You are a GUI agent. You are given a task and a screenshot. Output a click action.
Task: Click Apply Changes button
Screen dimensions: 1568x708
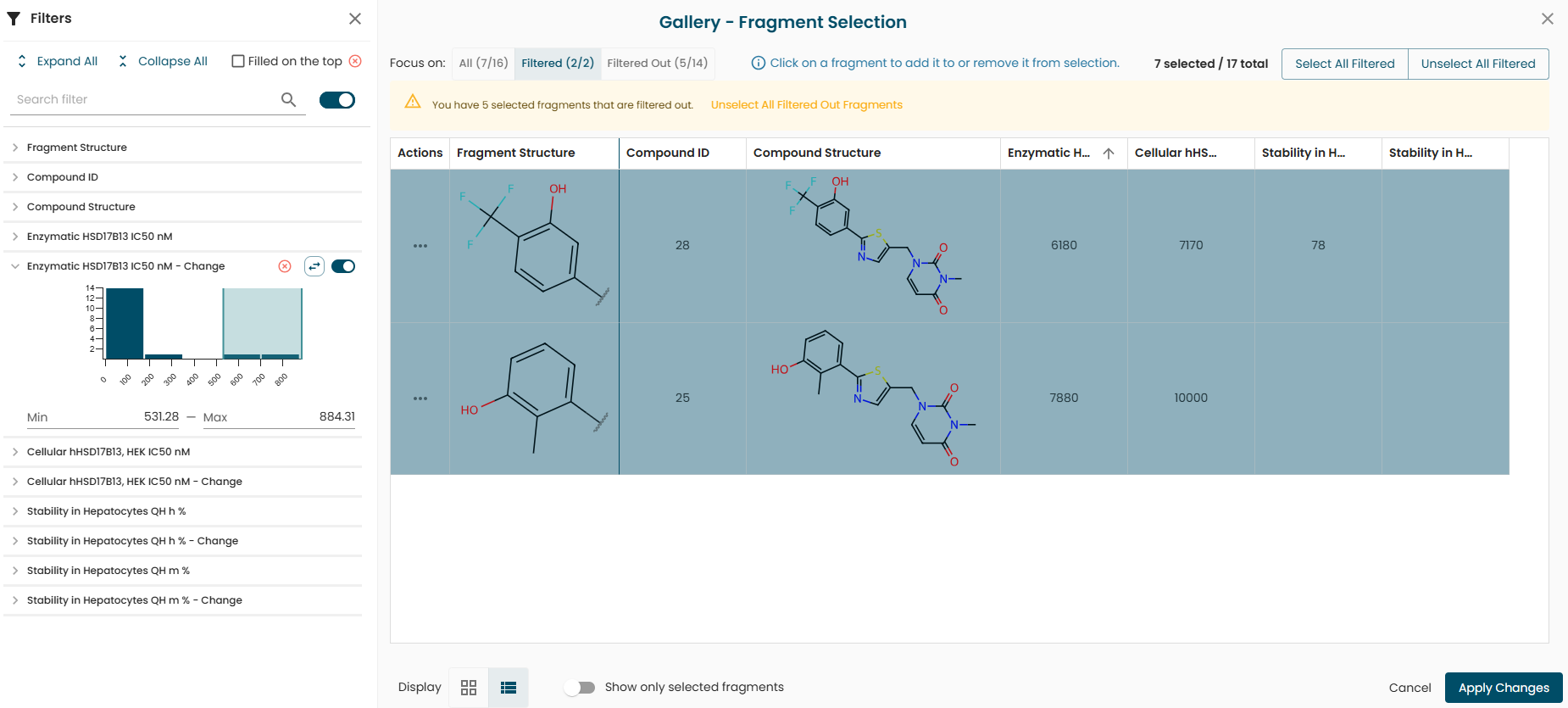pyautogui.click(x=1503, y=688)
